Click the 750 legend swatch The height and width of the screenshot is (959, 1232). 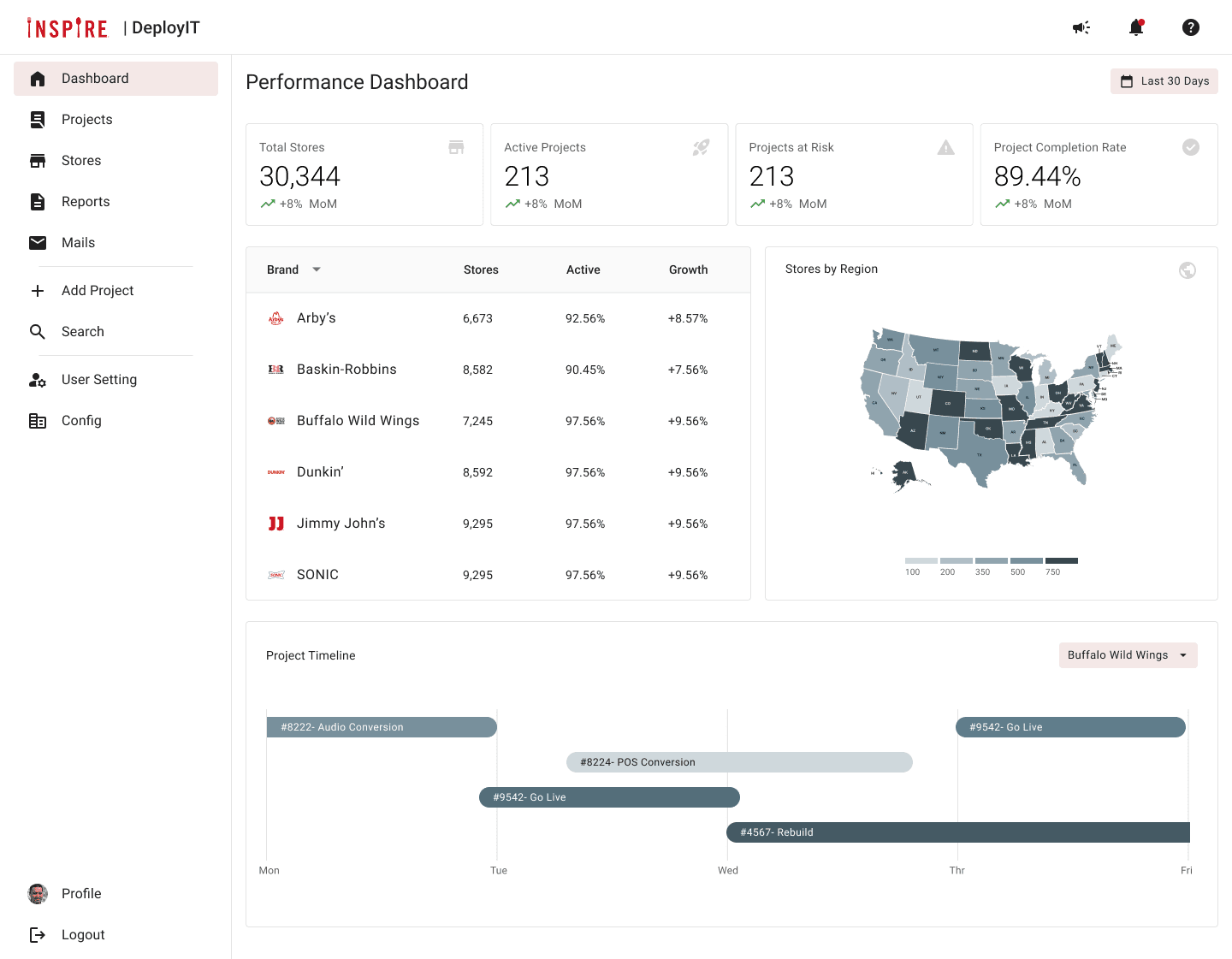(1062, 561)
